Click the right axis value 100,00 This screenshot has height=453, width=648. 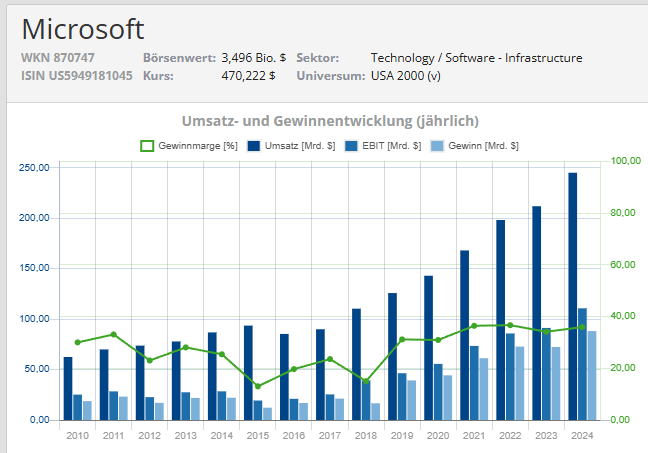pos(626,161)
